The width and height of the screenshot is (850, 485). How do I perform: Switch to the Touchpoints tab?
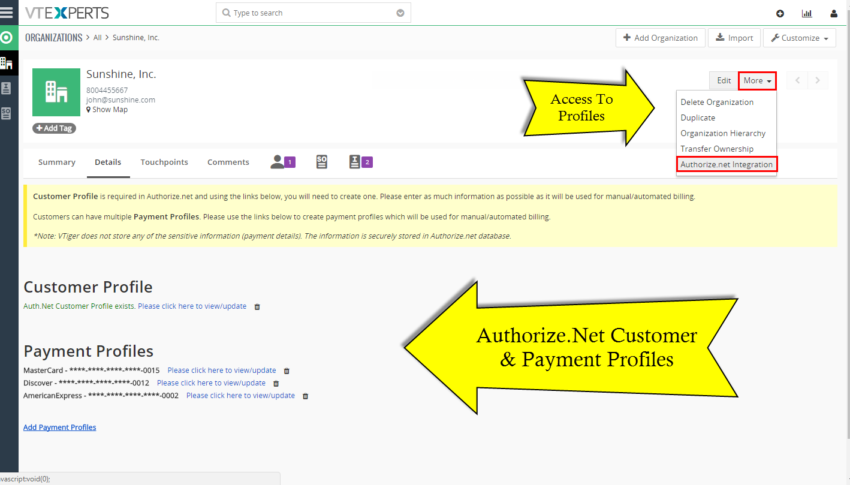point(164,162)
